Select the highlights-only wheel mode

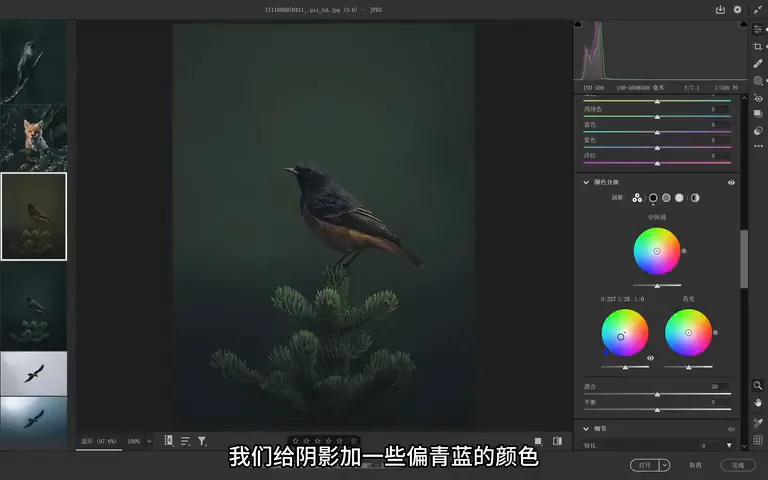tap(679, 197)
